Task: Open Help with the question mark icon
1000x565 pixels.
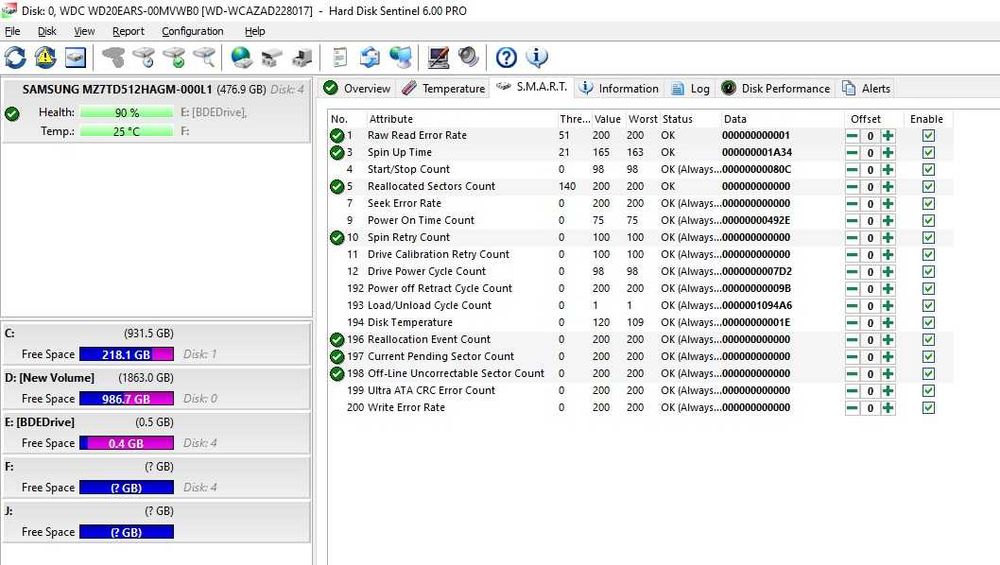Action: click(x=506, y=57)
